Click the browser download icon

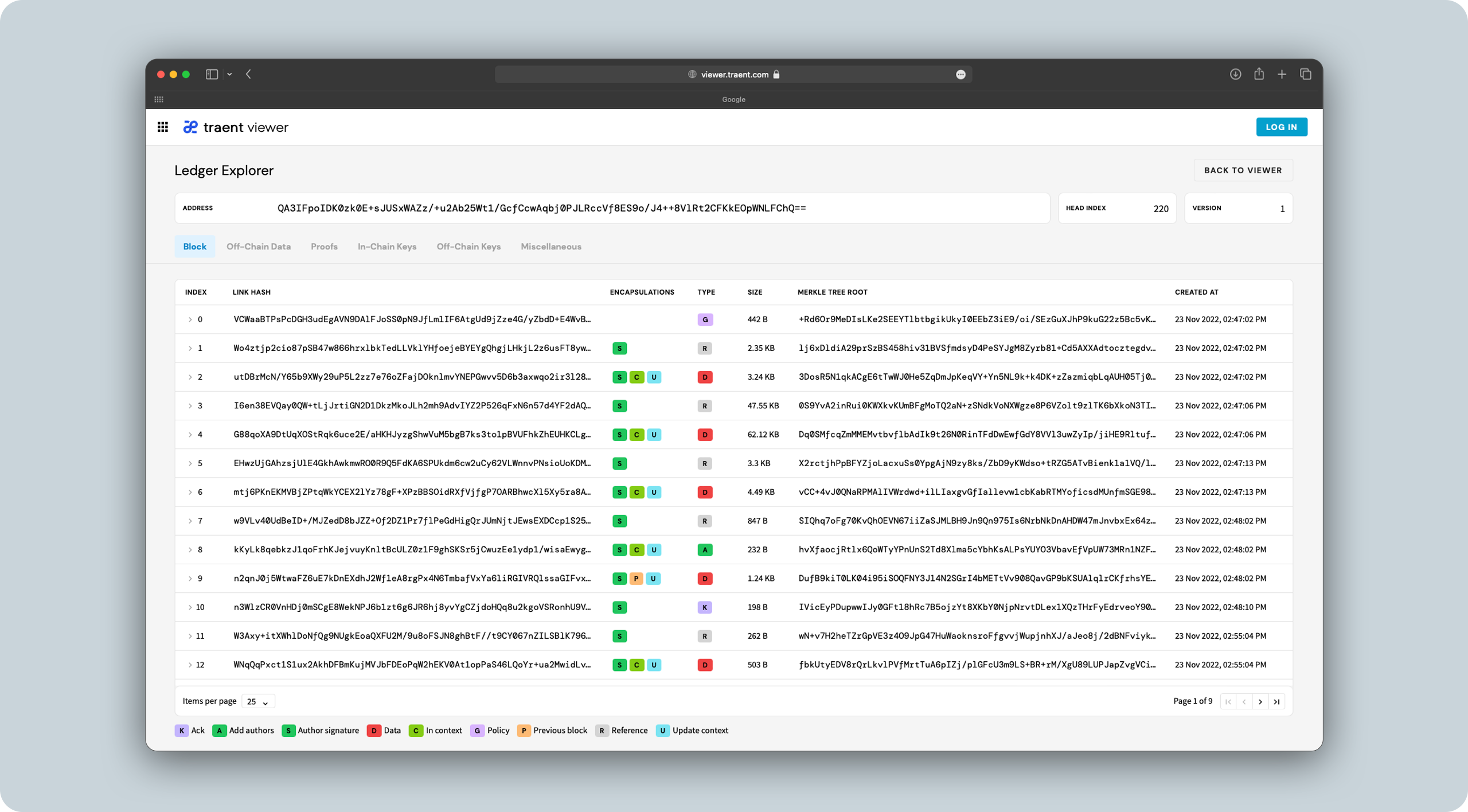[1236, 74]
